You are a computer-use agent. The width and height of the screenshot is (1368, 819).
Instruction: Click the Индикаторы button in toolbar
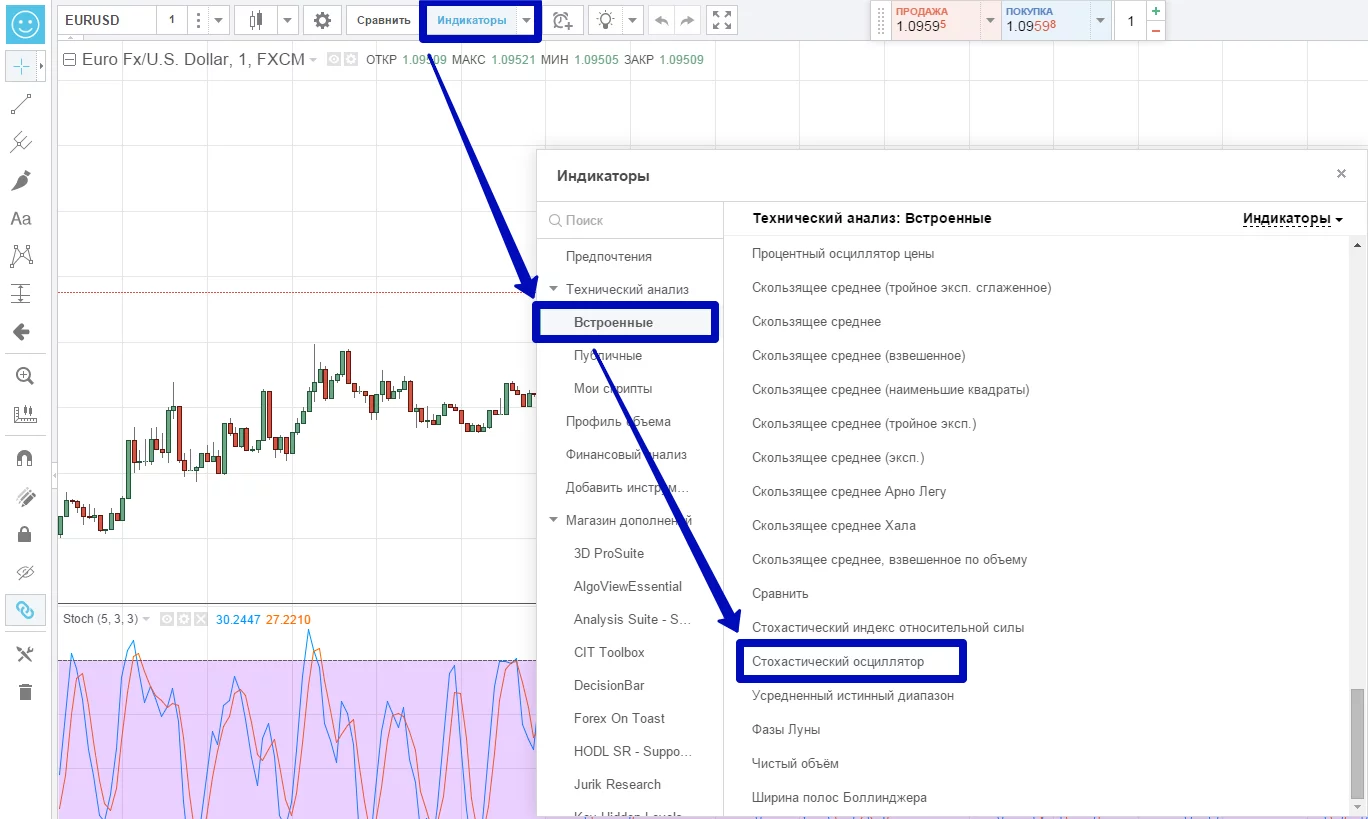click(x=472, y=20)
